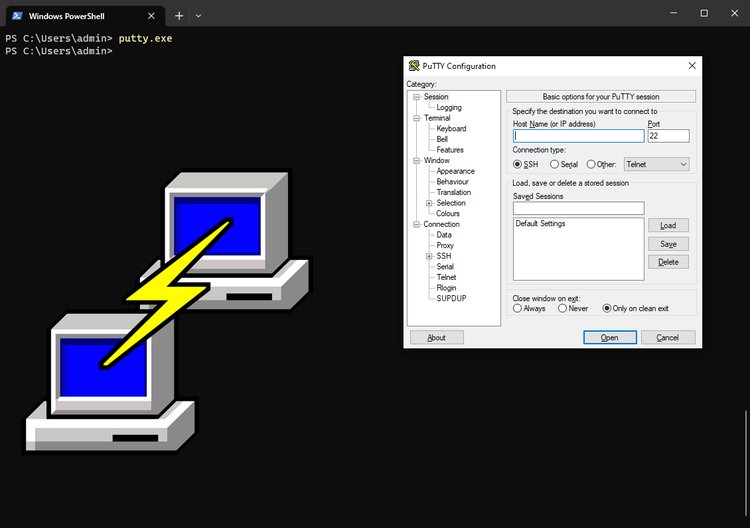Expand the SSH tree node
This screenshot has width=750, height=528.
tap(429, 256)
